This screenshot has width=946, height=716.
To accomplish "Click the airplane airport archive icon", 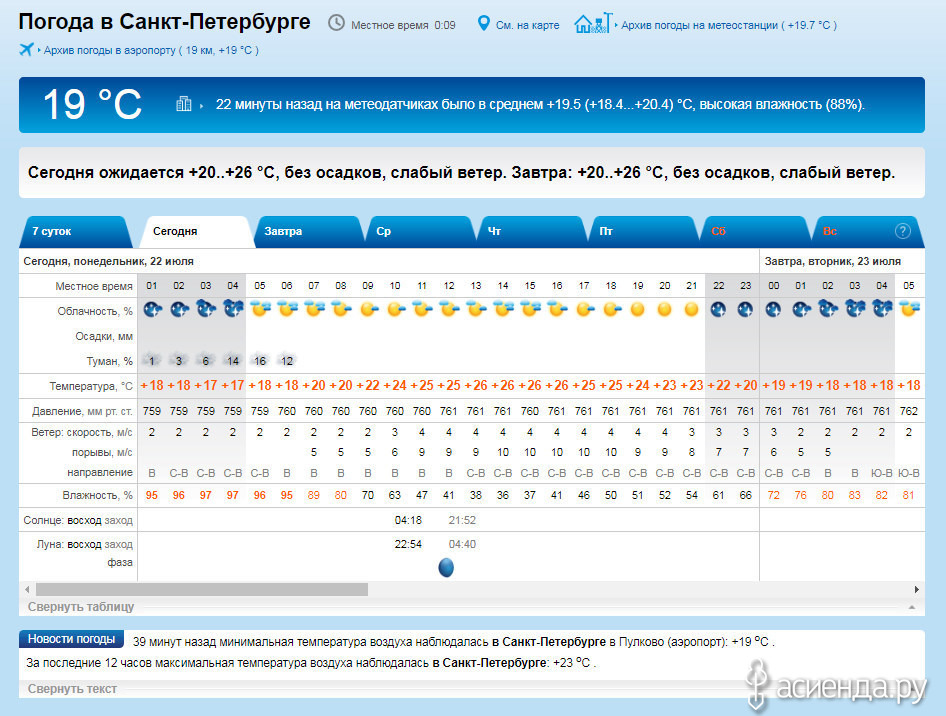I will click(x=27, y=49).
